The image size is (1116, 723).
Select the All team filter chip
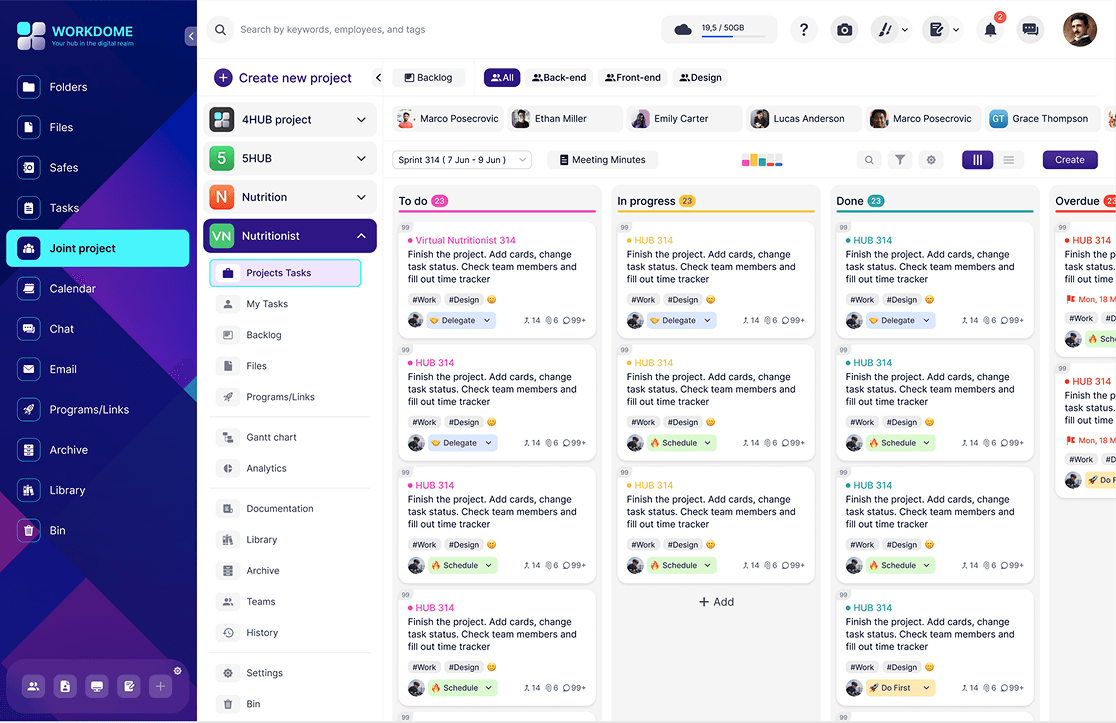pyautogui.click(x=502, y=77)
